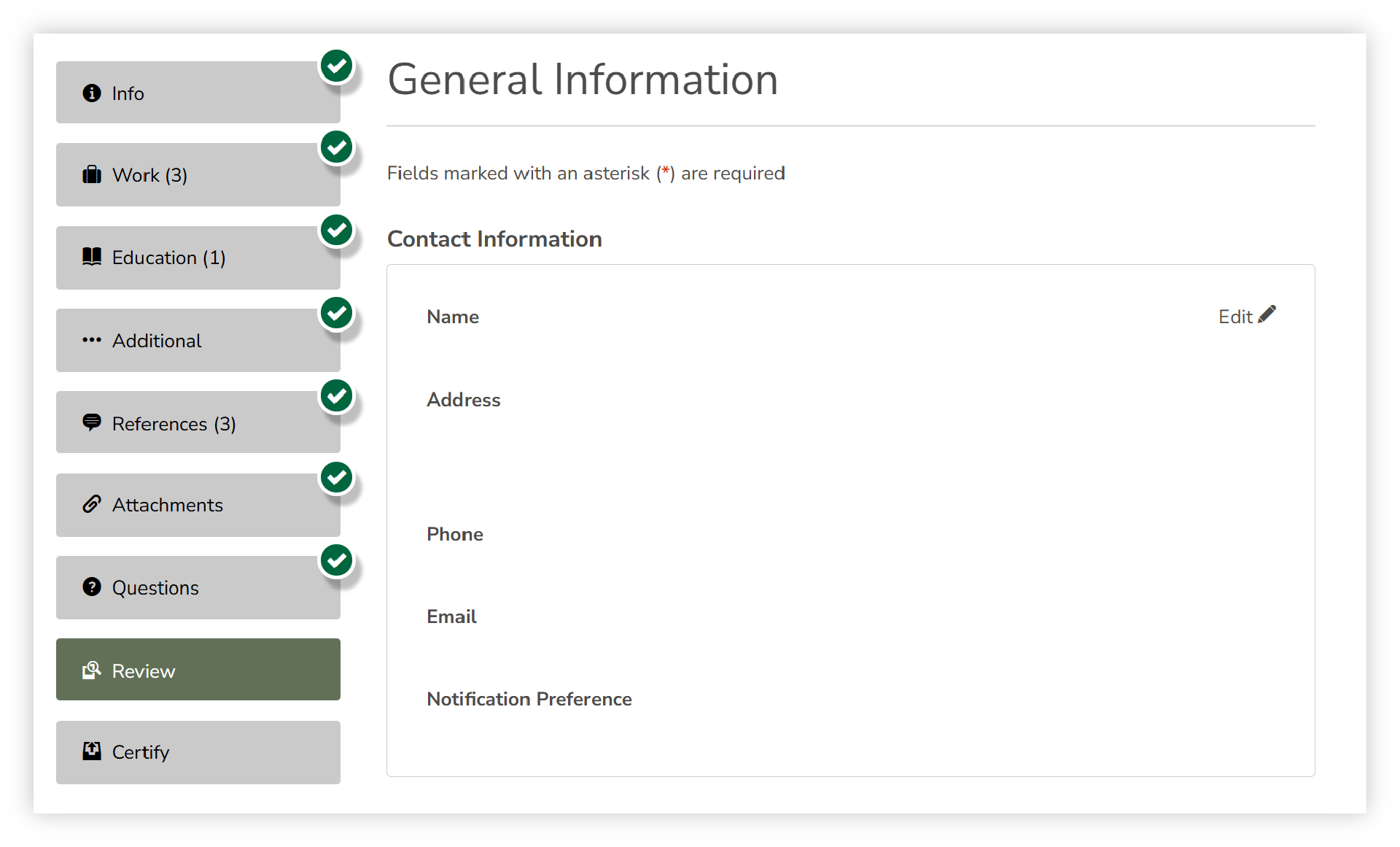Image resolution: width=1400 pixels, height=847 pixels.
Task: Click the open book Education icon
Action: [92, 257]
